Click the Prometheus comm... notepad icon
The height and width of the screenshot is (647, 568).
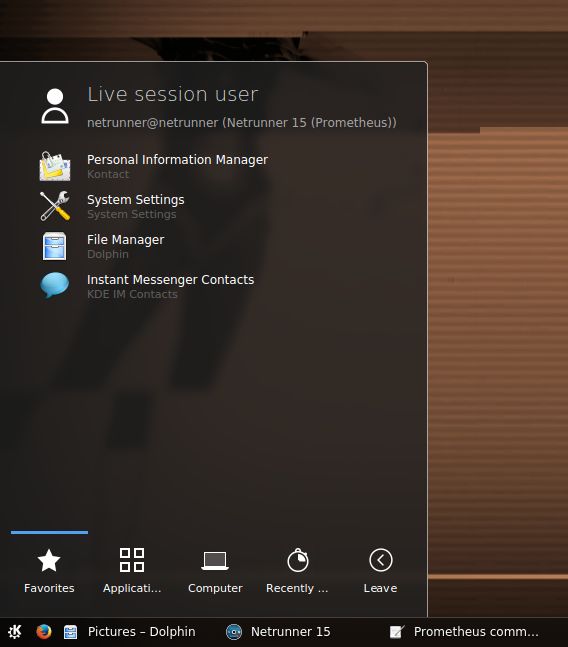397,632
